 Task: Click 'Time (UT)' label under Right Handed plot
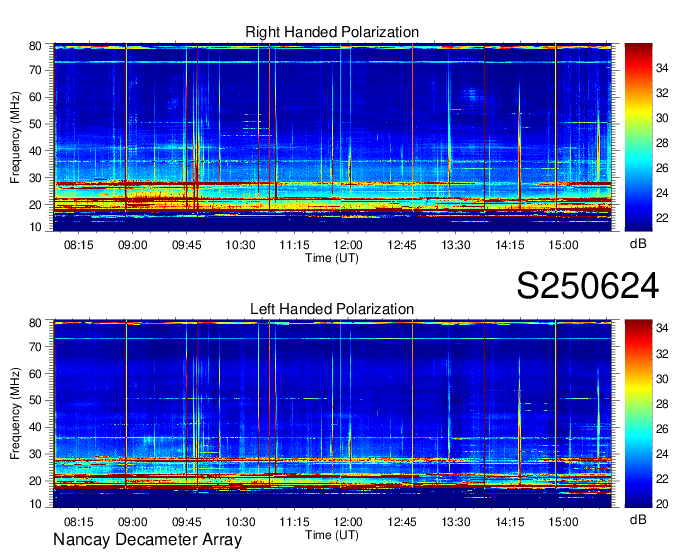(x=332, y=258)
